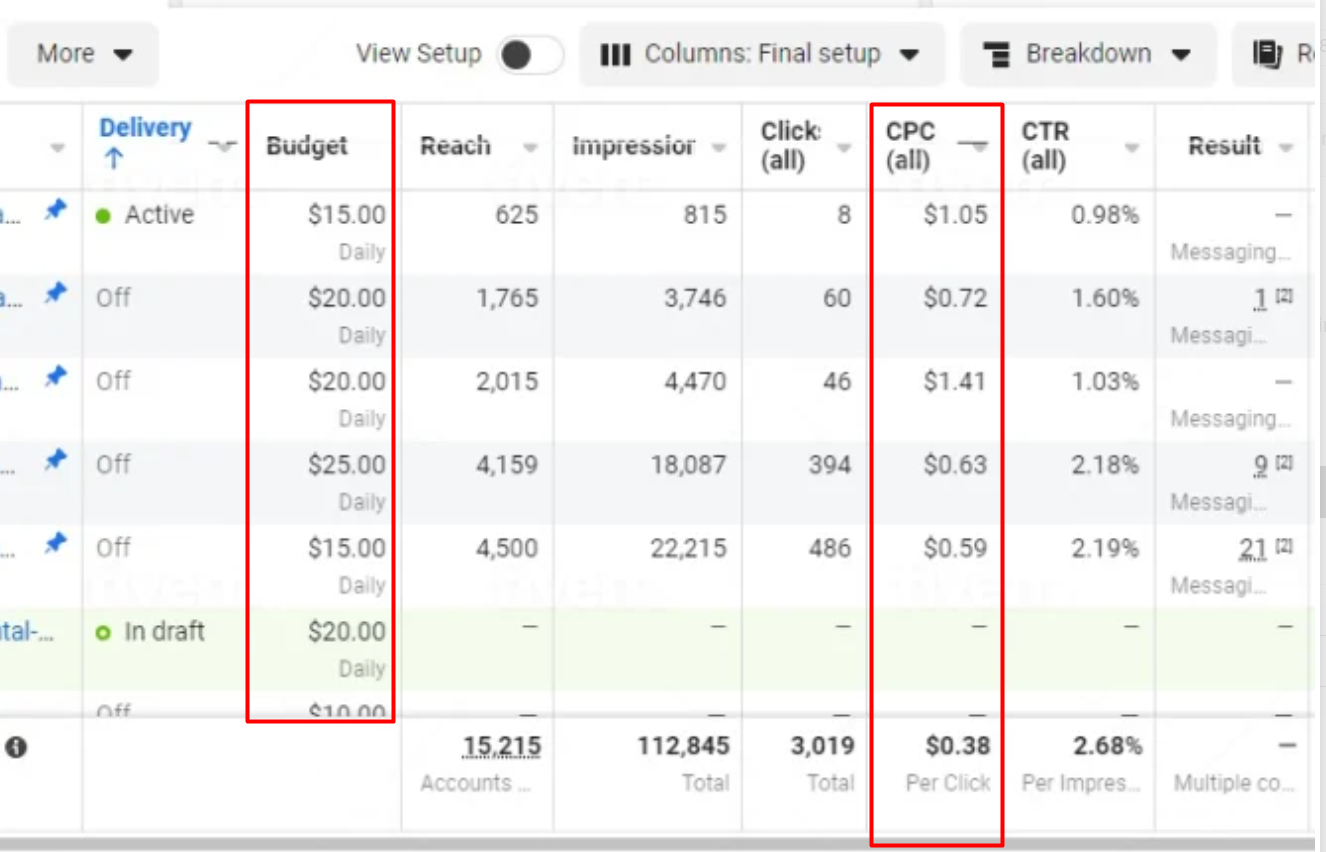1326x852 pixels.
Task: Click the blue sort arrow under Delivery
Action: pos(113,159)
